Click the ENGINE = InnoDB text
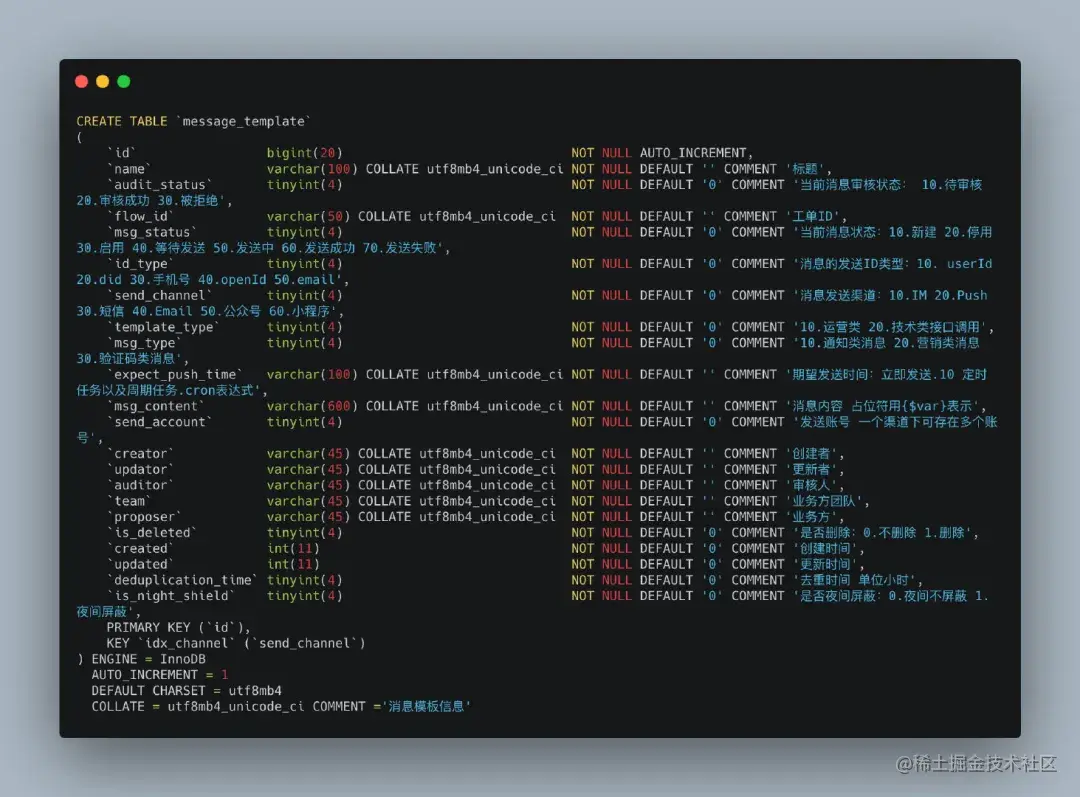This screenshot has height=797, width=1080. [x=148, y=659]
